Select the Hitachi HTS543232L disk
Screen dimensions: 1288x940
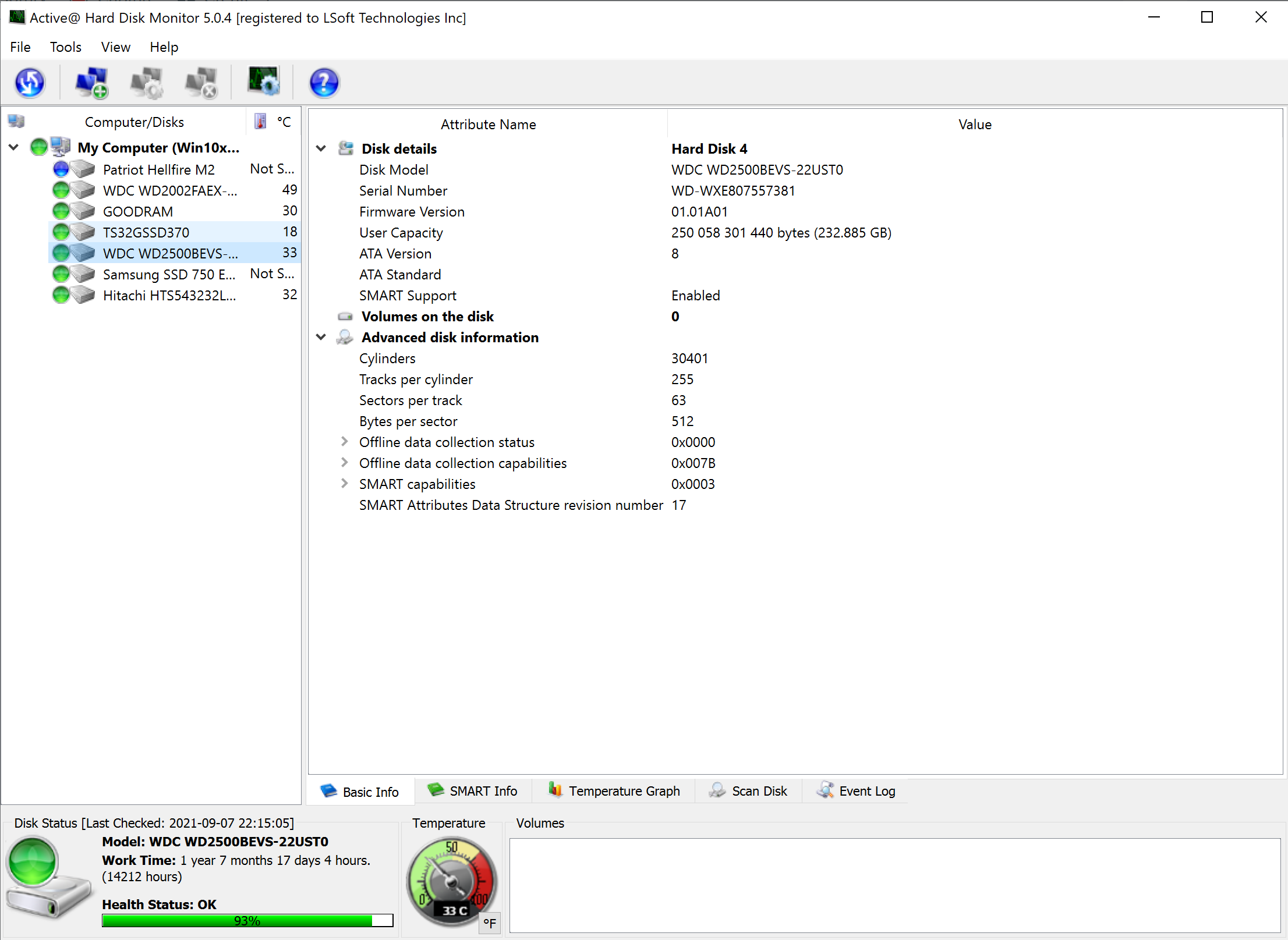175,295
